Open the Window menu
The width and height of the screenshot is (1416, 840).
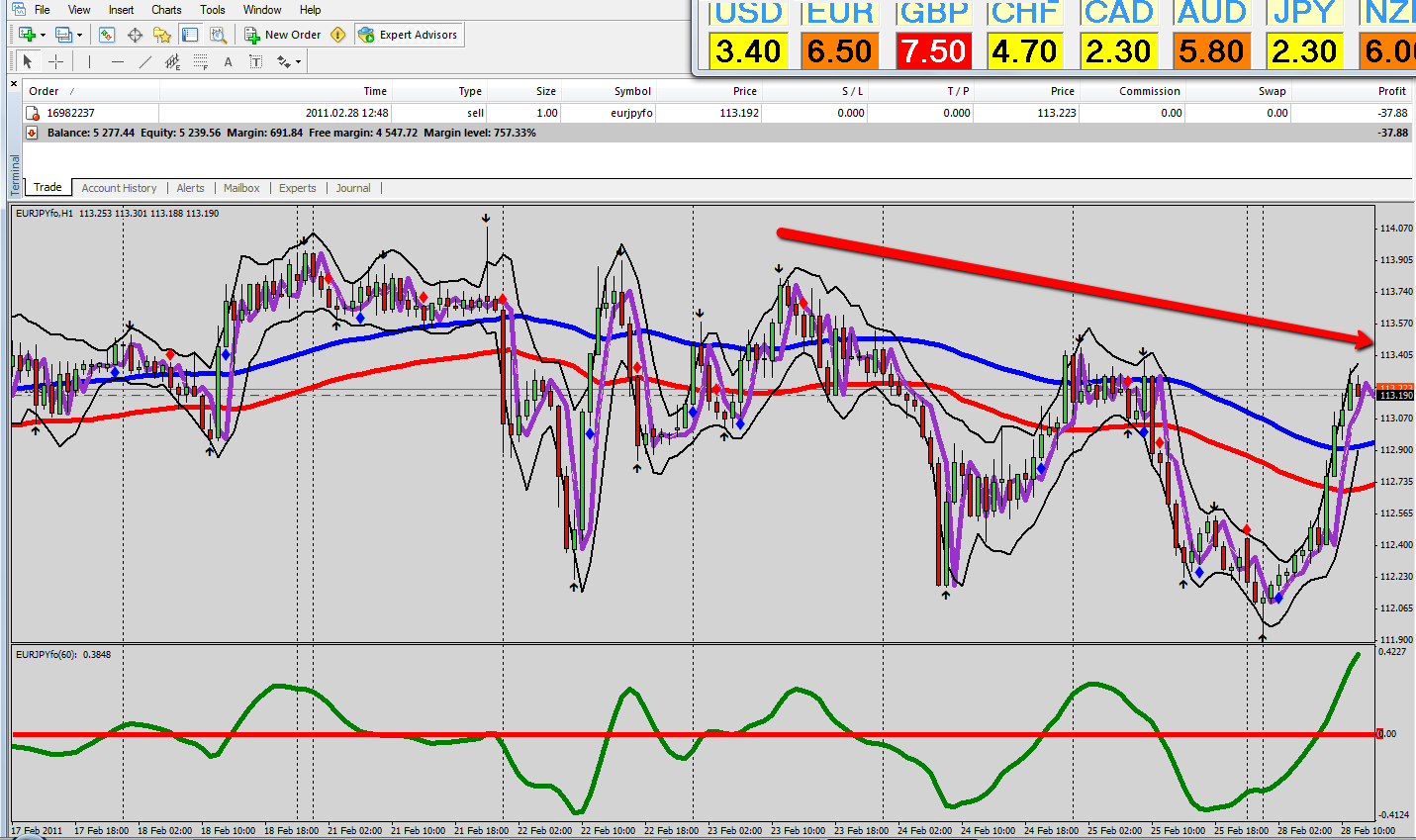coord(262,10)
